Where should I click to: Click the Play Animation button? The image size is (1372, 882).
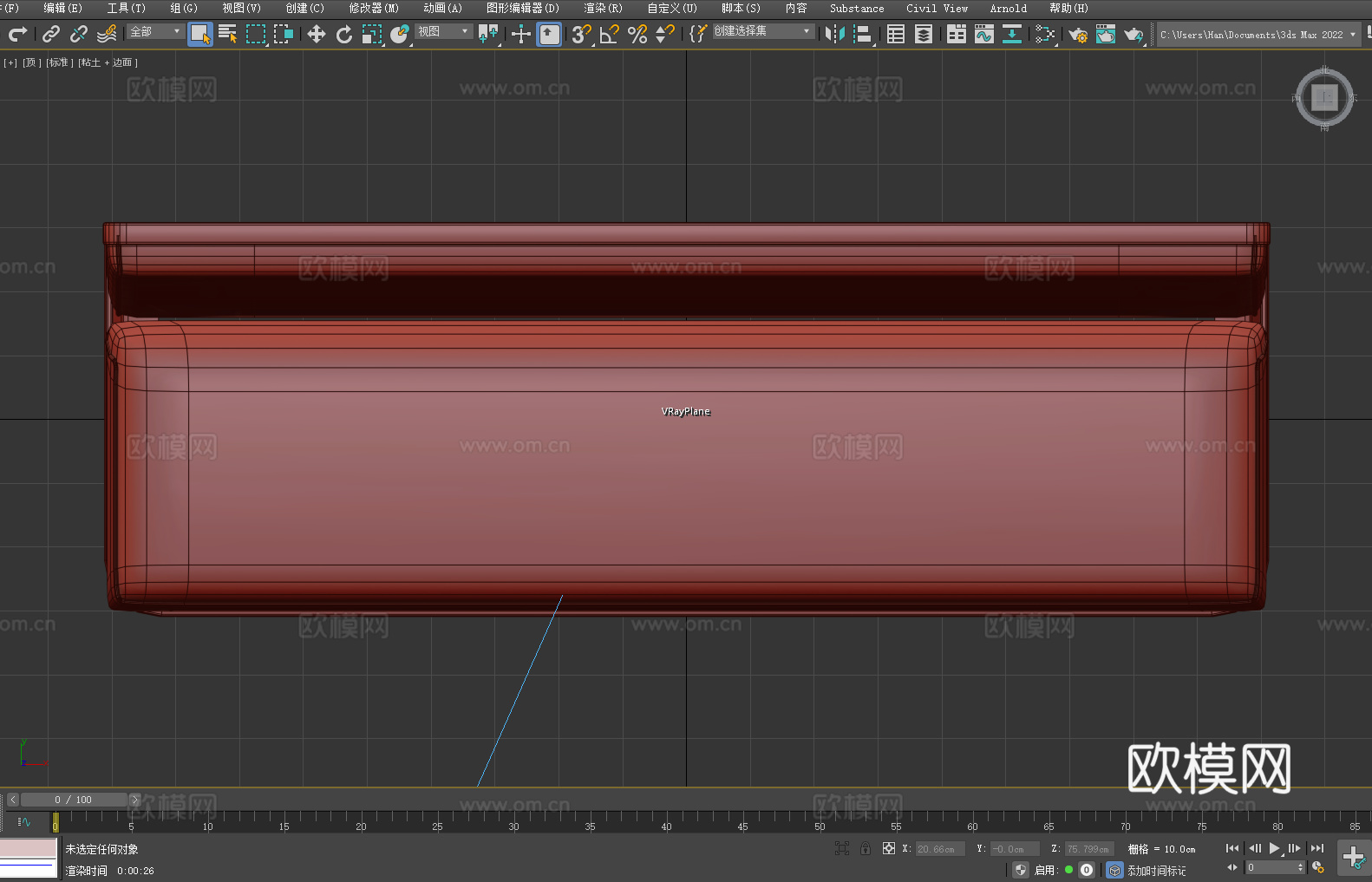1274,848
